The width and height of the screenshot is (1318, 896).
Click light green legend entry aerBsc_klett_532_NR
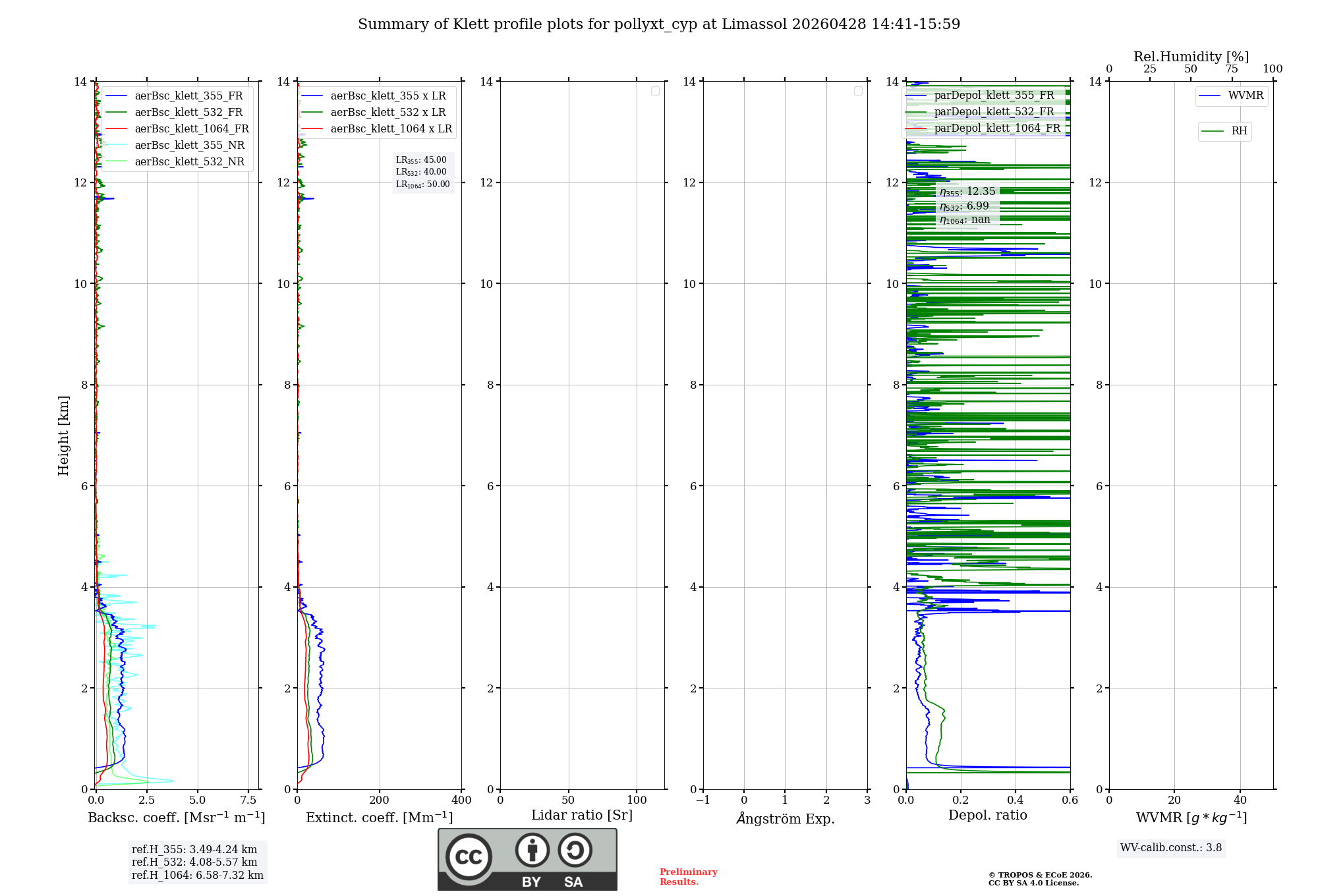click(x=189, y=162)
